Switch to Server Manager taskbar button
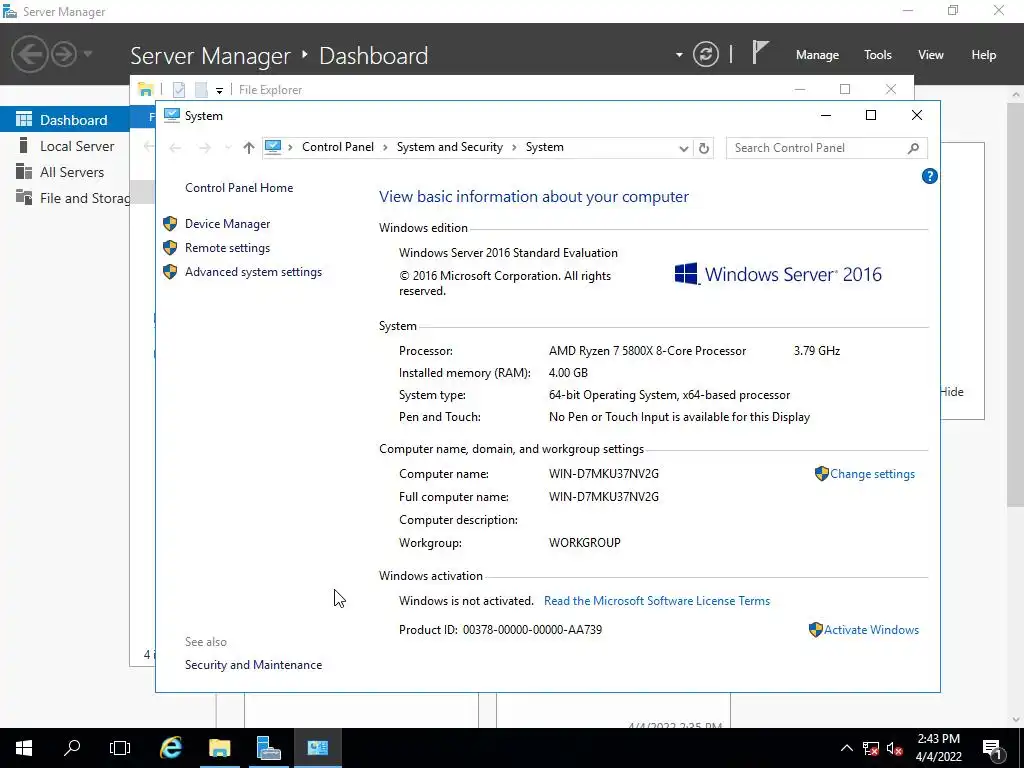The height and width of the screenshot is (768, 1024). point(268,748)
